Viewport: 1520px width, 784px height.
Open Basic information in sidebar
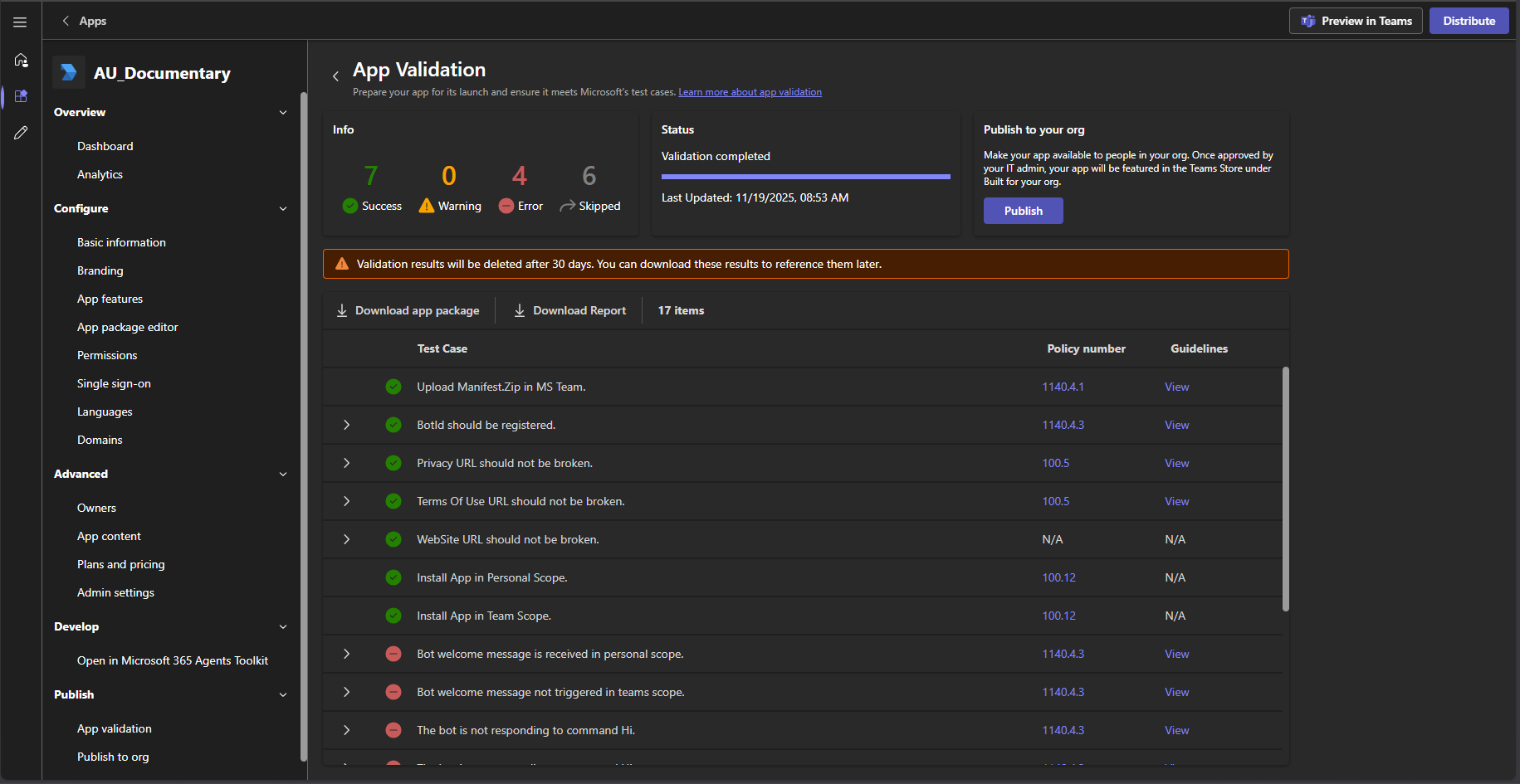pos(121,242)
